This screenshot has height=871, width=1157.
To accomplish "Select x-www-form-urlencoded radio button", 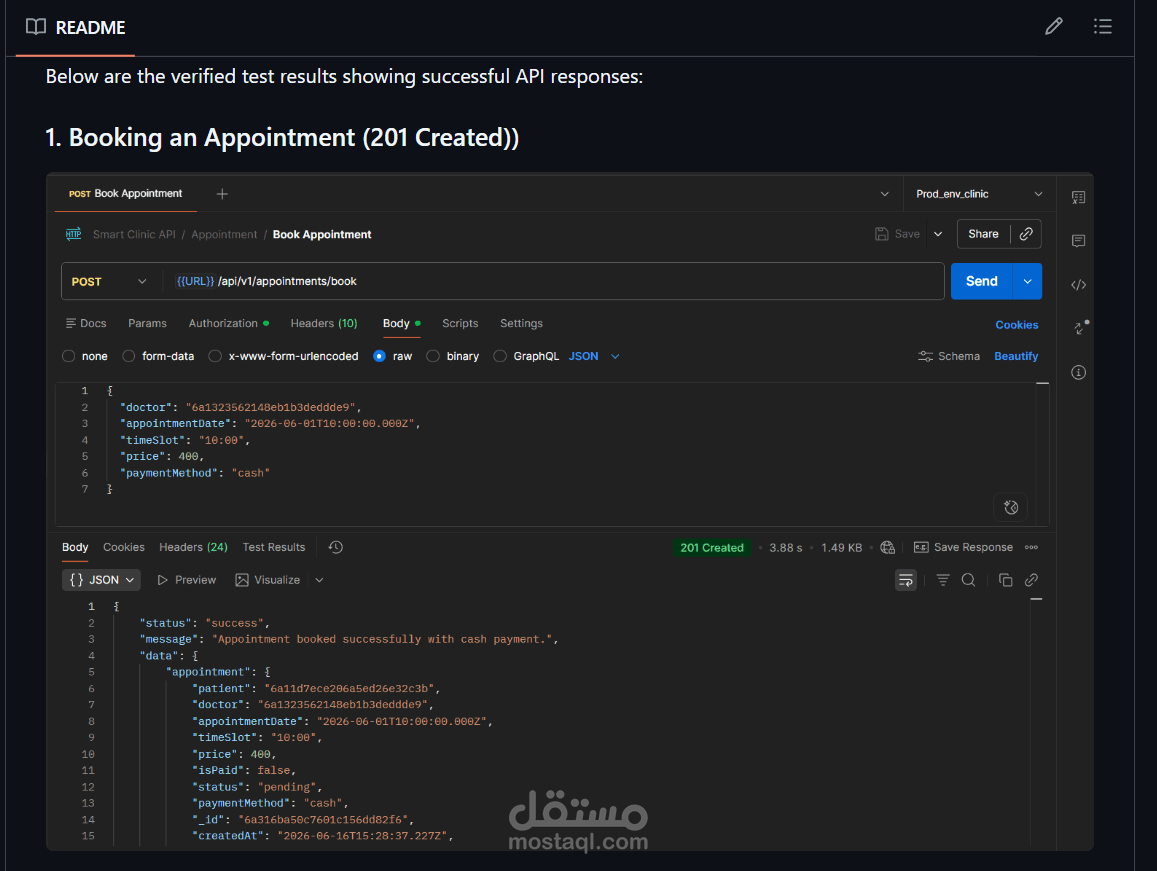I will click(215, 356).
